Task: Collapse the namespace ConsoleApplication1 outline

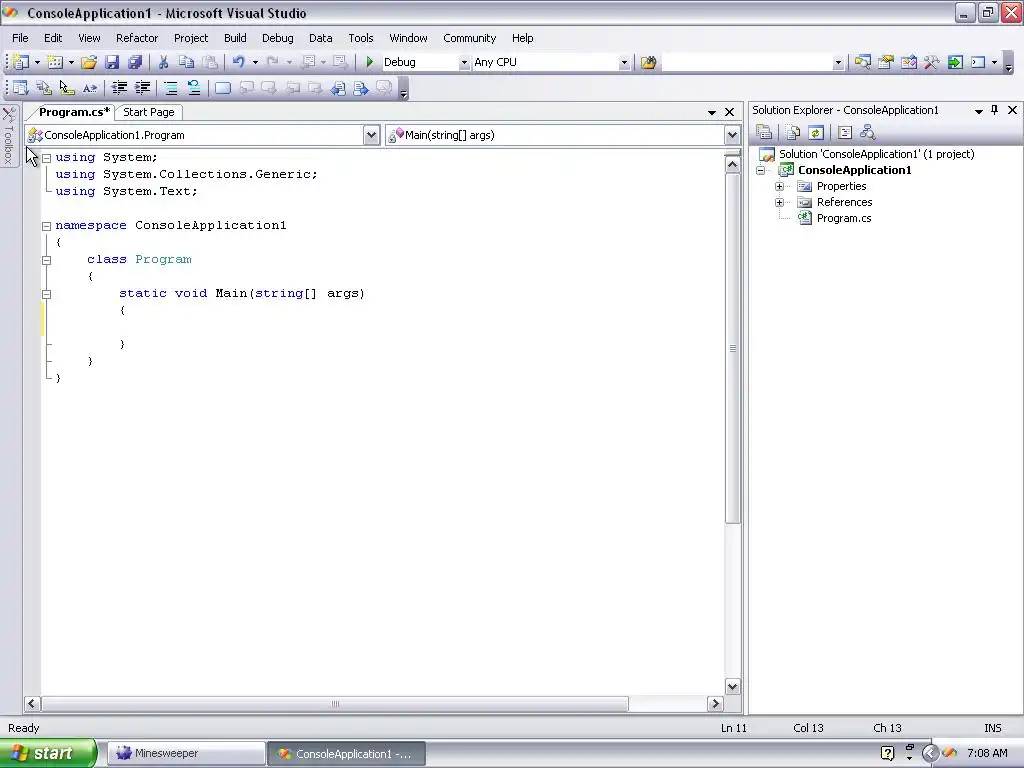Action: 46,226
